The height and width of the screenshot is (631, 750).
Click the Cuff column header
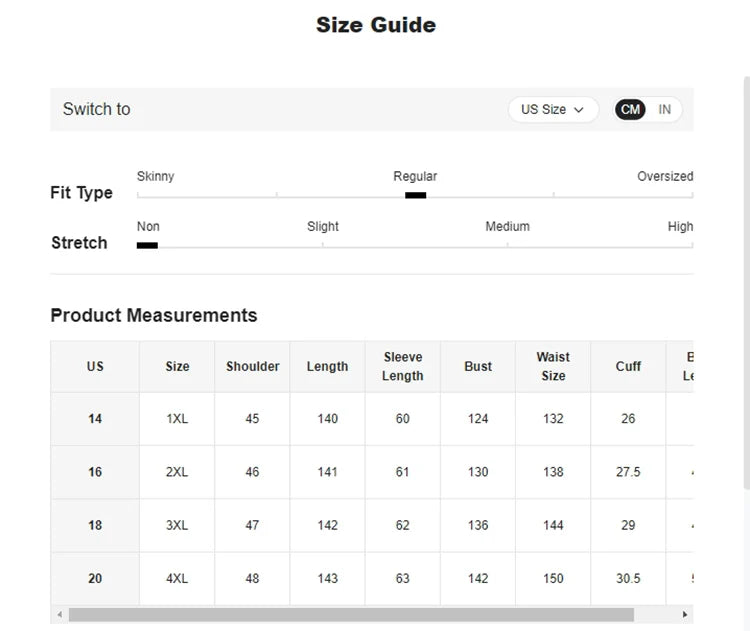628,367
